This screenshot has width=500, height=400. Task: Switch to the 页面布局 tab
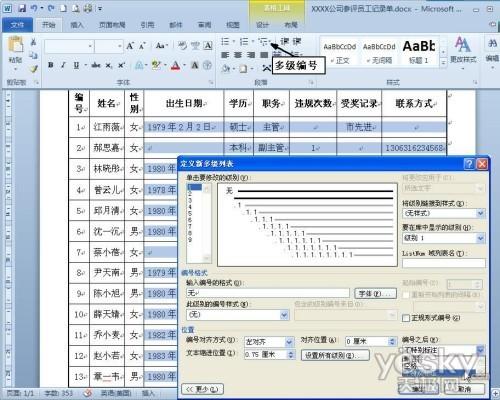pyautogui.click(x=112, y=25)
